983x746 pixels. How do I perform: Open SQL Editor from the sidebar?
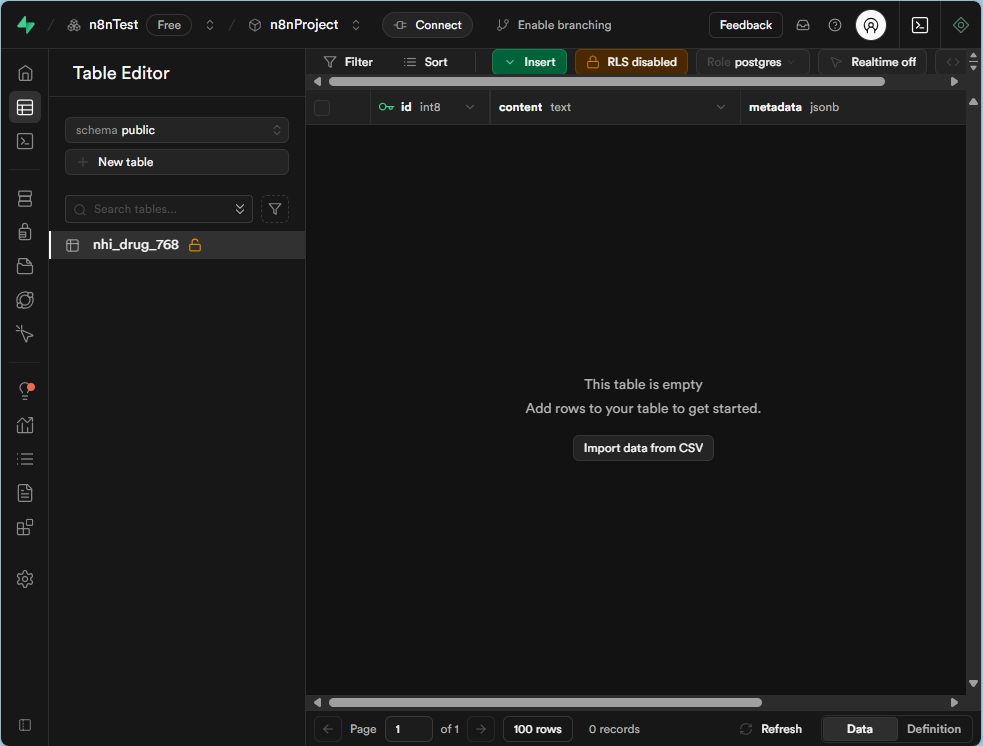25,141
